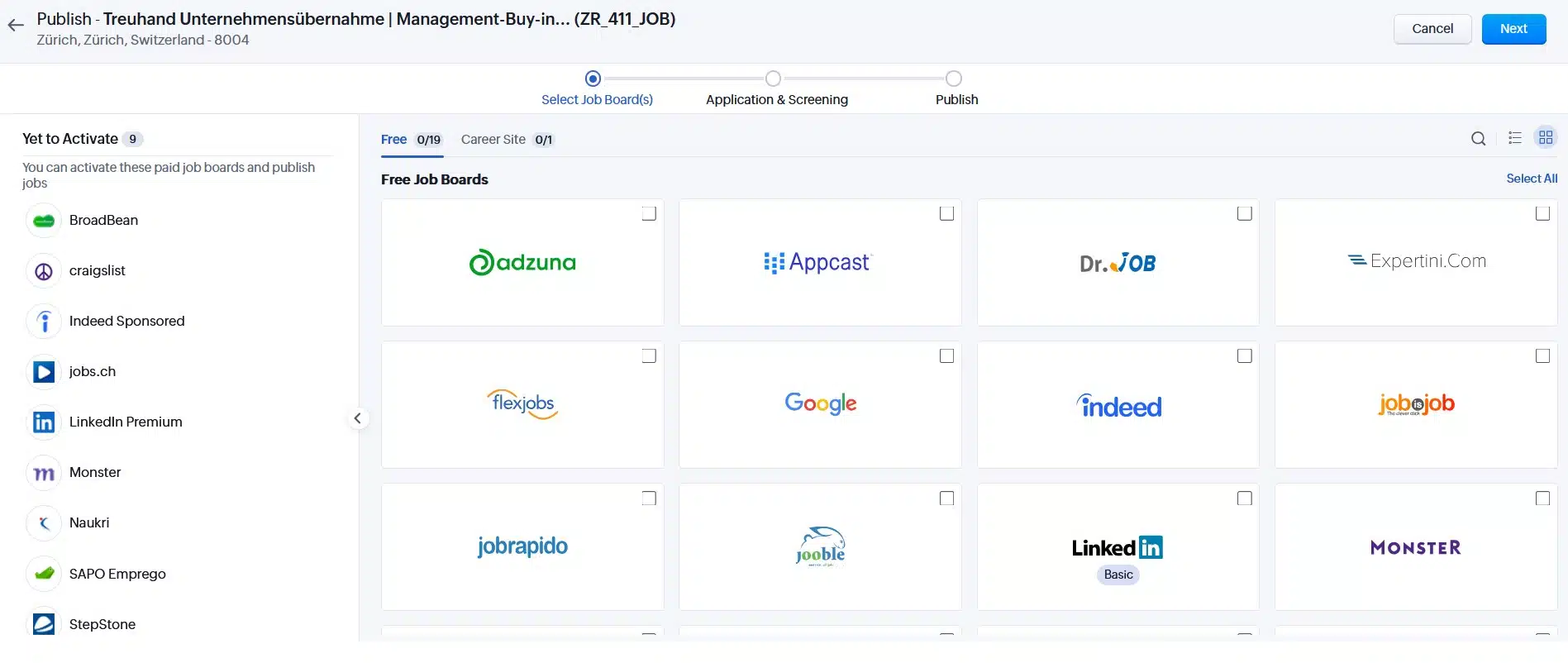
Task: Click the Select All link
Action: tap(1531, 179)
